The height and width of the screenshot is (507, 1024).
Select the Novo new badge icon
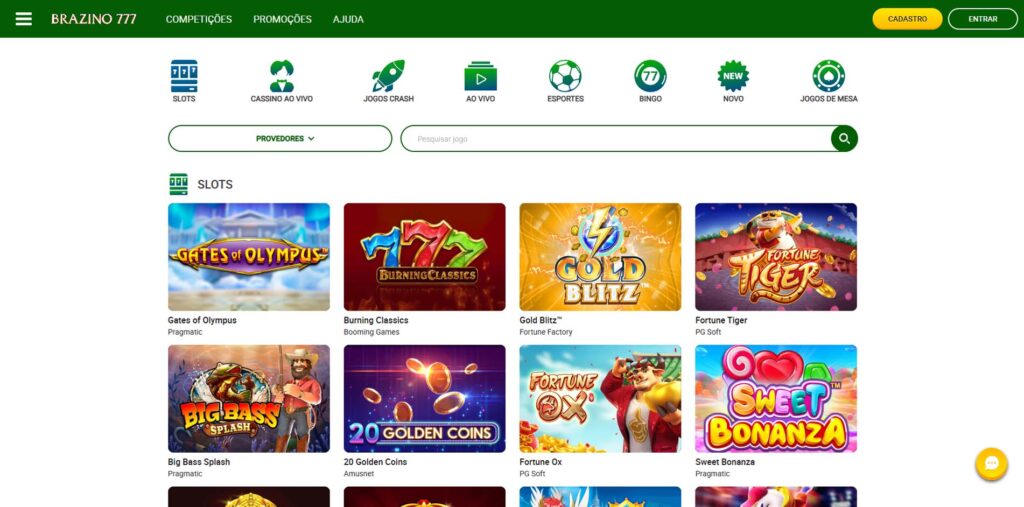(x=733, y=76)
